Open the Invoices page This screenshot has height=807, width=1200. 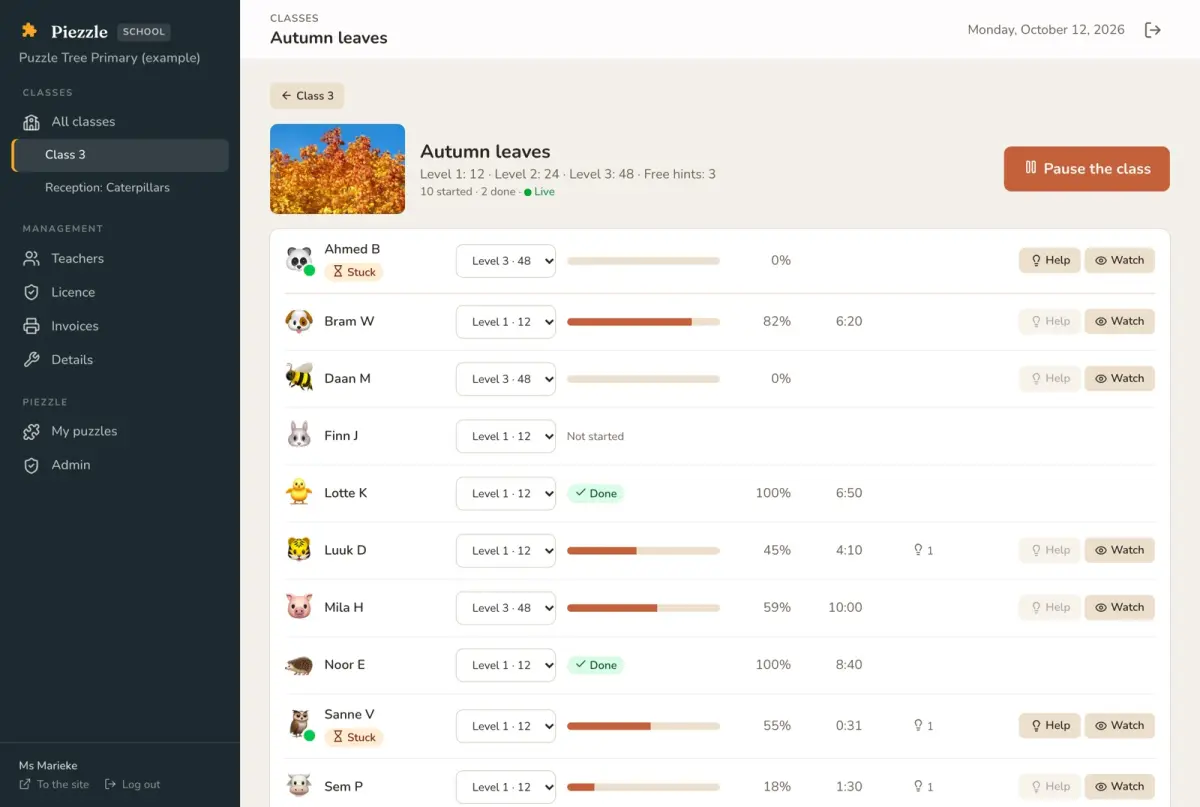[120, 326]
